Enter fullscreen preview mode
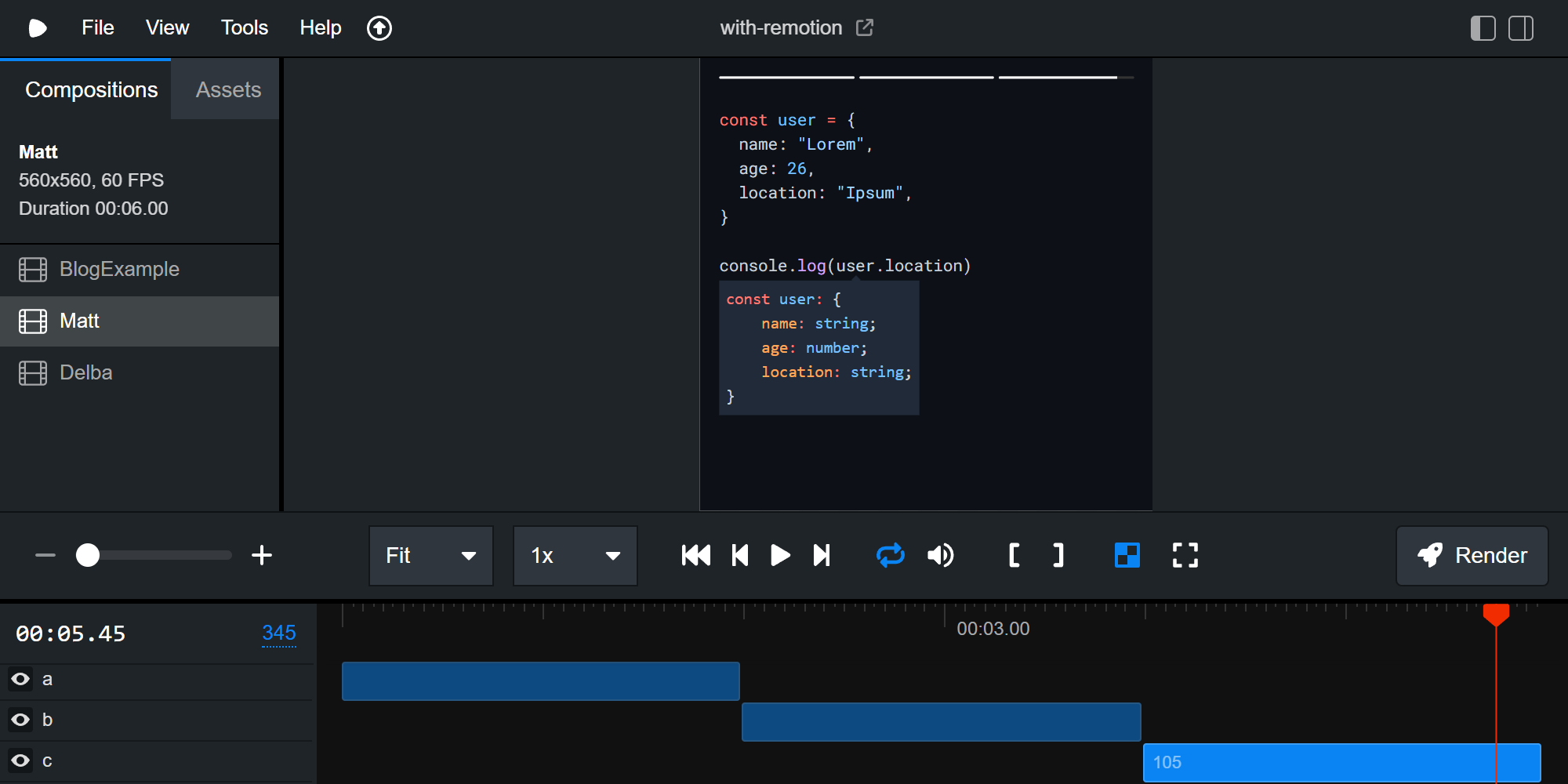Screen dimensions: 1568x784 click(1185, 555)
